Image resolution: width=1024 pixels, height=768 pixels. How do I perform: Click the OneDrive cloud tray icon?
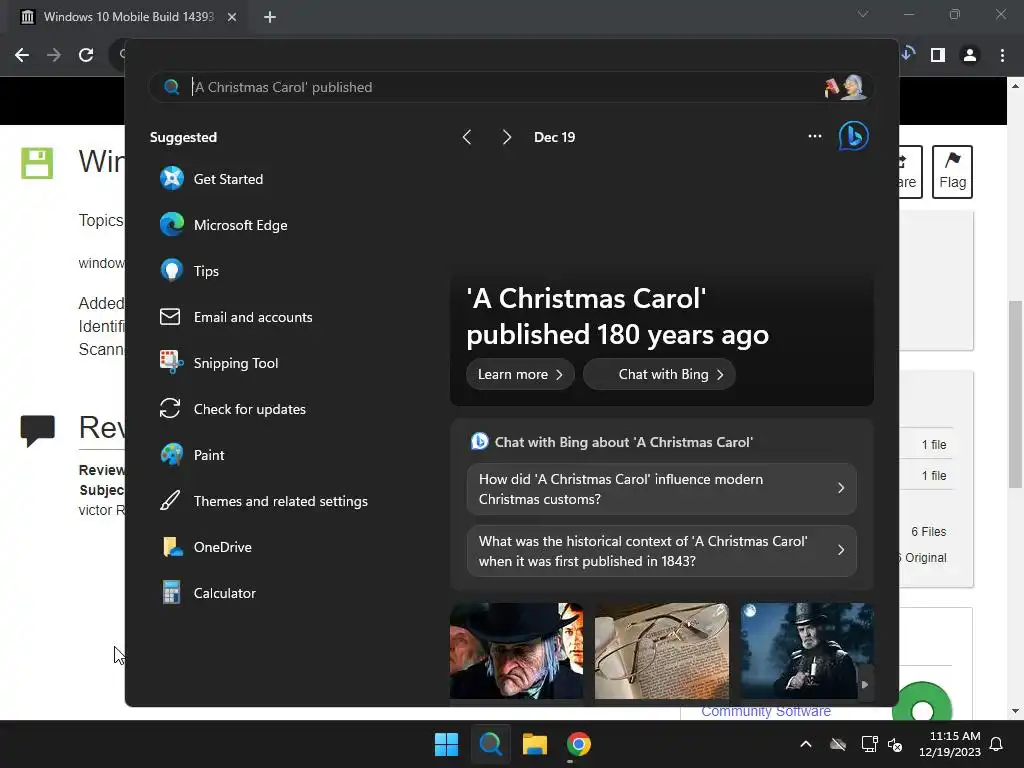[x=838, y=744]
